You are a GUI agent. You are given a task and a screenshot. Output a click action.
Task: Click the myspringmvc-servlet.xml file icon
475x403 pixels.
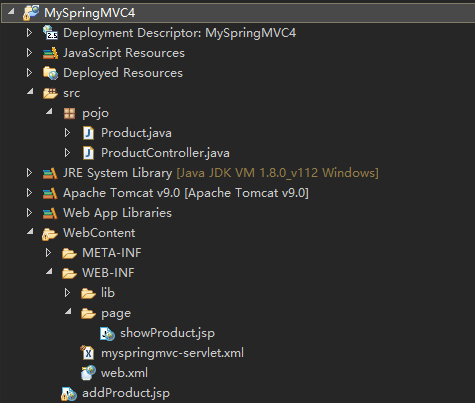(88, 353)
